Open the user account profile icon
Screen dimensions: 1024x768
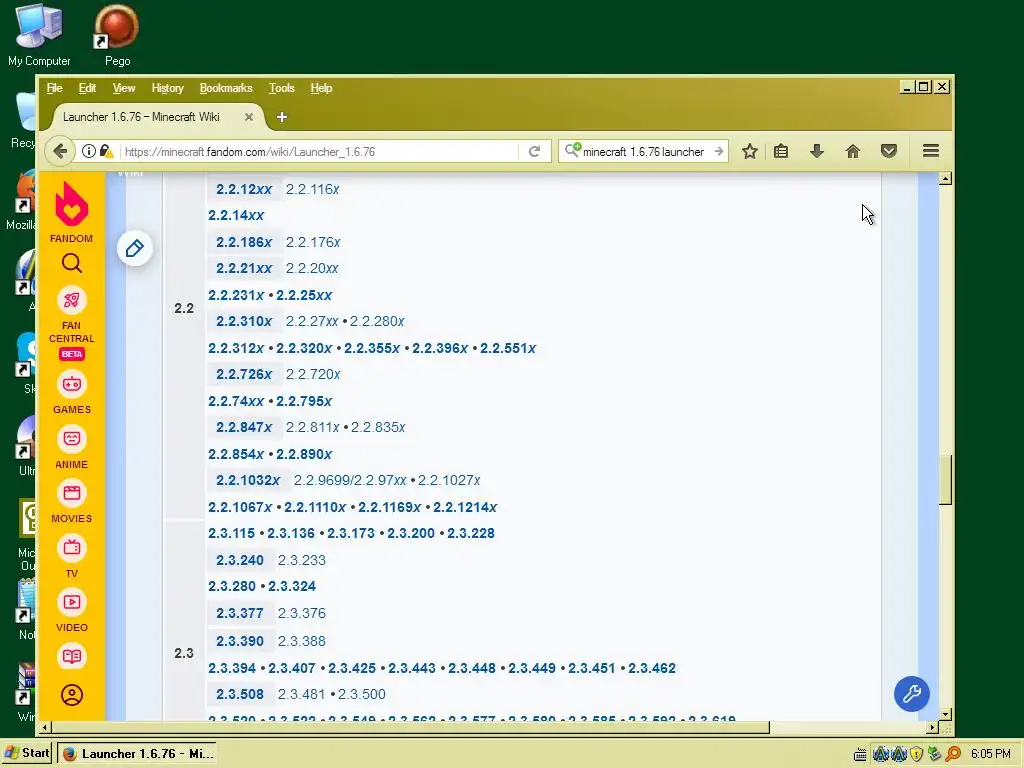point(72,695)
